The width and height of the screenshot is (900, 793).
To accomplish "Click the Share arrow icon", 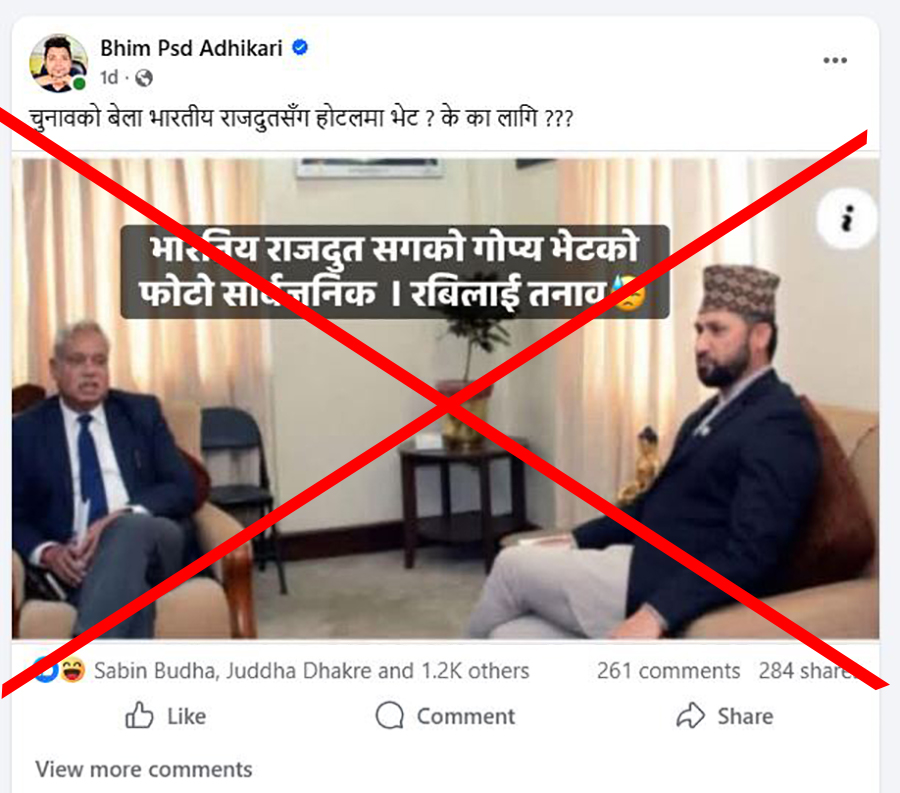I will [690, 716].
